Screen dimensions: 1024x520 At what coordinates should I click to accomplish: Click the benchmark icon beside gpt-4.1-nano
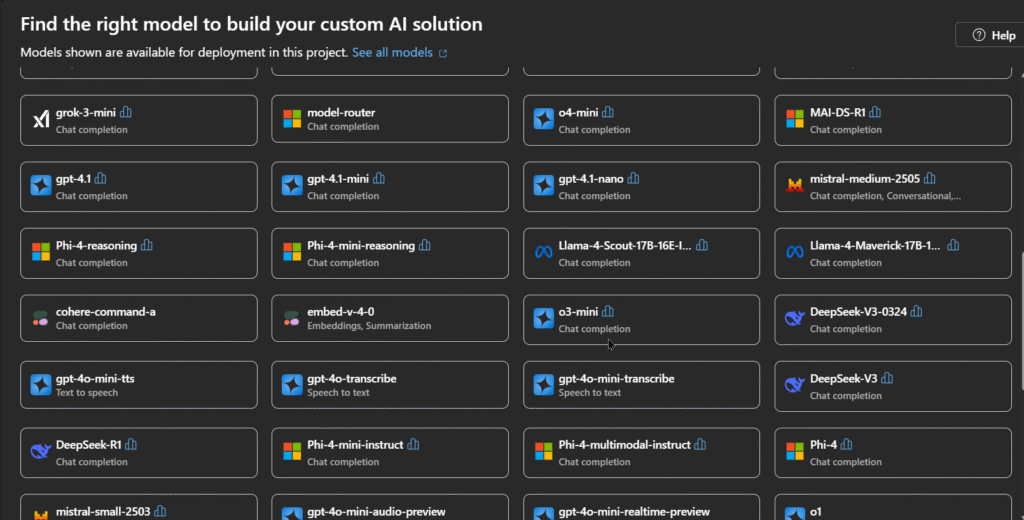(x=633, y=178)
